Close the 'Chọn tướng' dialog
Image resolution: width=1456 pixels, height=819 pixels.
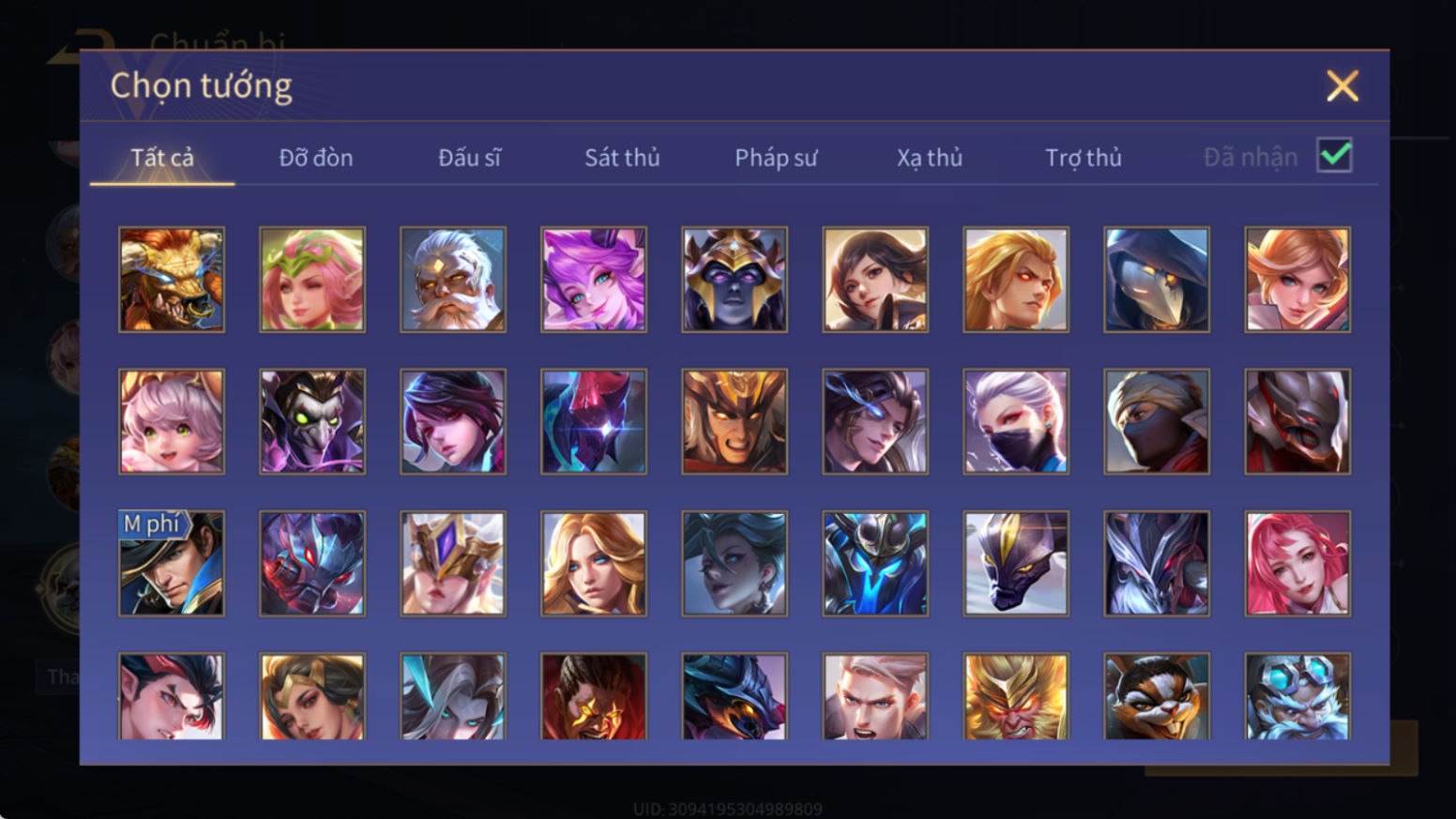coord(1342,85)
